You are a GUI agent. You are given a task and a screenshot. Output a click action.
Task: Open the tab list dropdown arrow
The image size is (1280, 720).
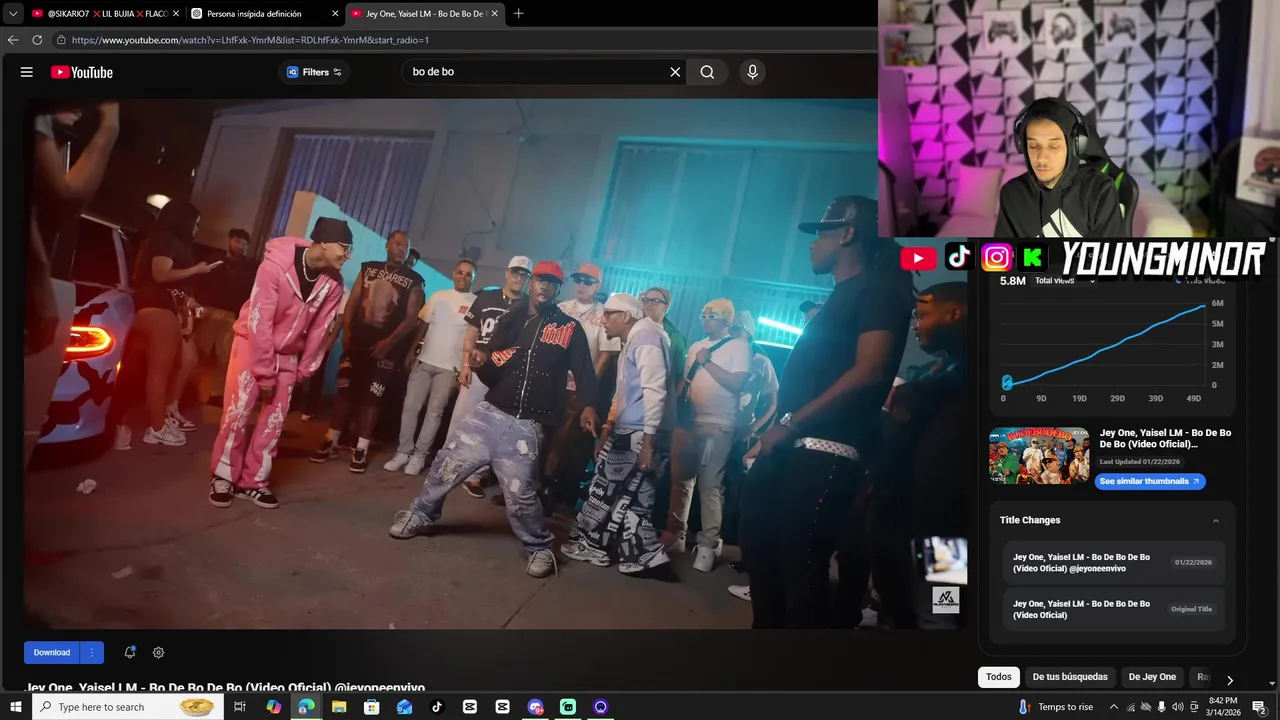[x=13, y=14]
